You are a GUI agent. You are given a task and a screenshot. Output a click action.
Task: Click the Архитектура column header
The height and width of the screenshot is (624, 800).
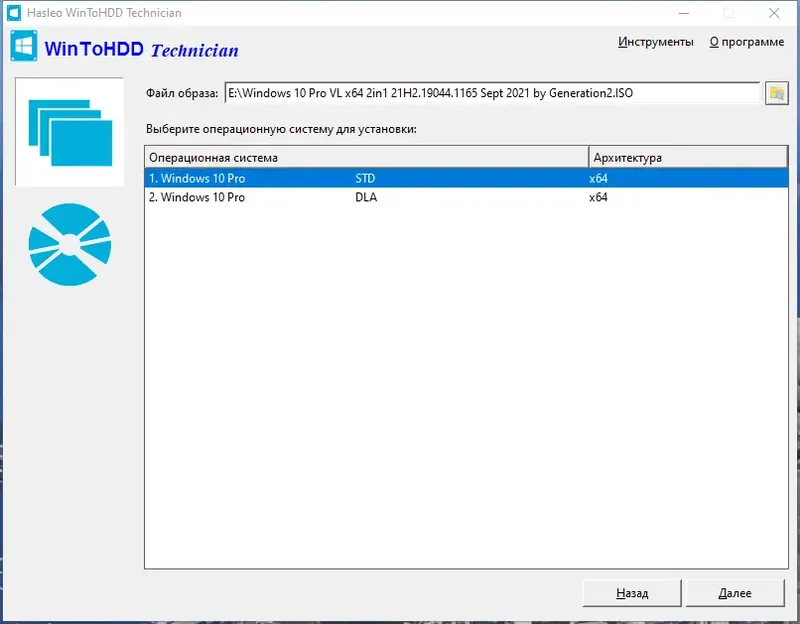[x=688, y=158]
